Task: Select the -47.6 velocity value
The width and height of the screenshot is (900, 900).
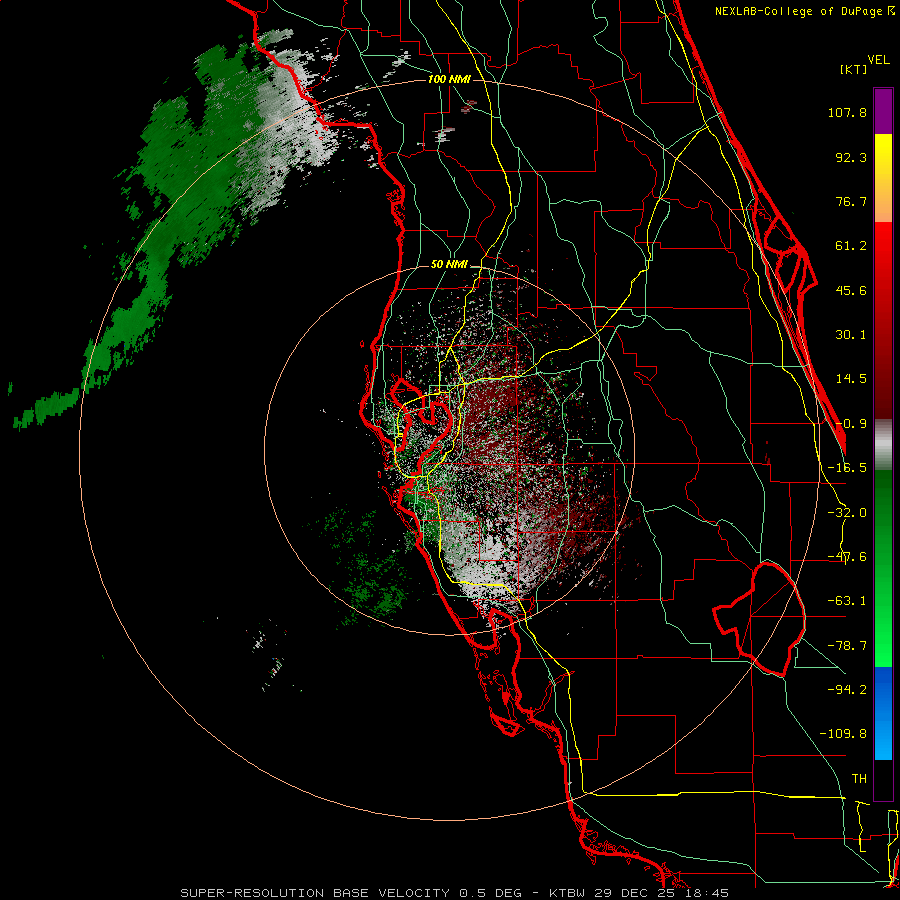Action: pos(847,557)
